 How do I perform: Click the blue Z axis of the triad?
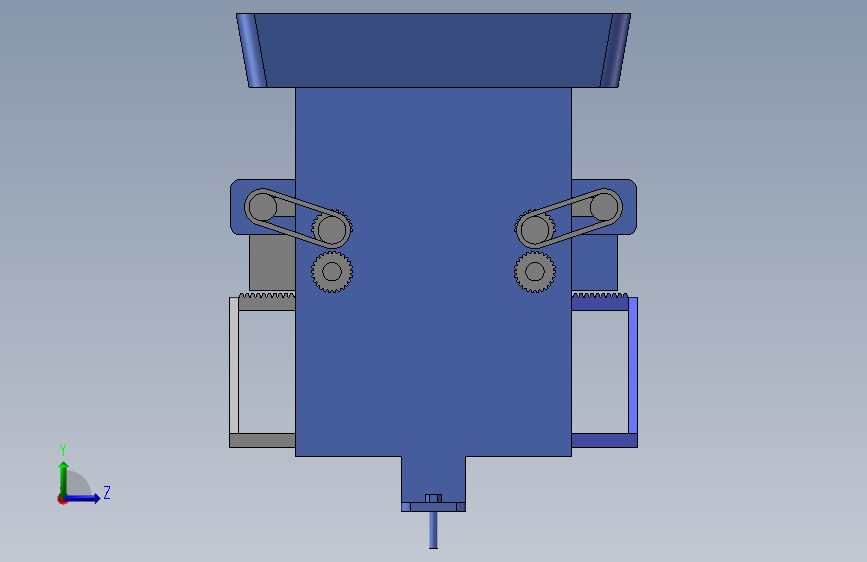click(83, 498)
